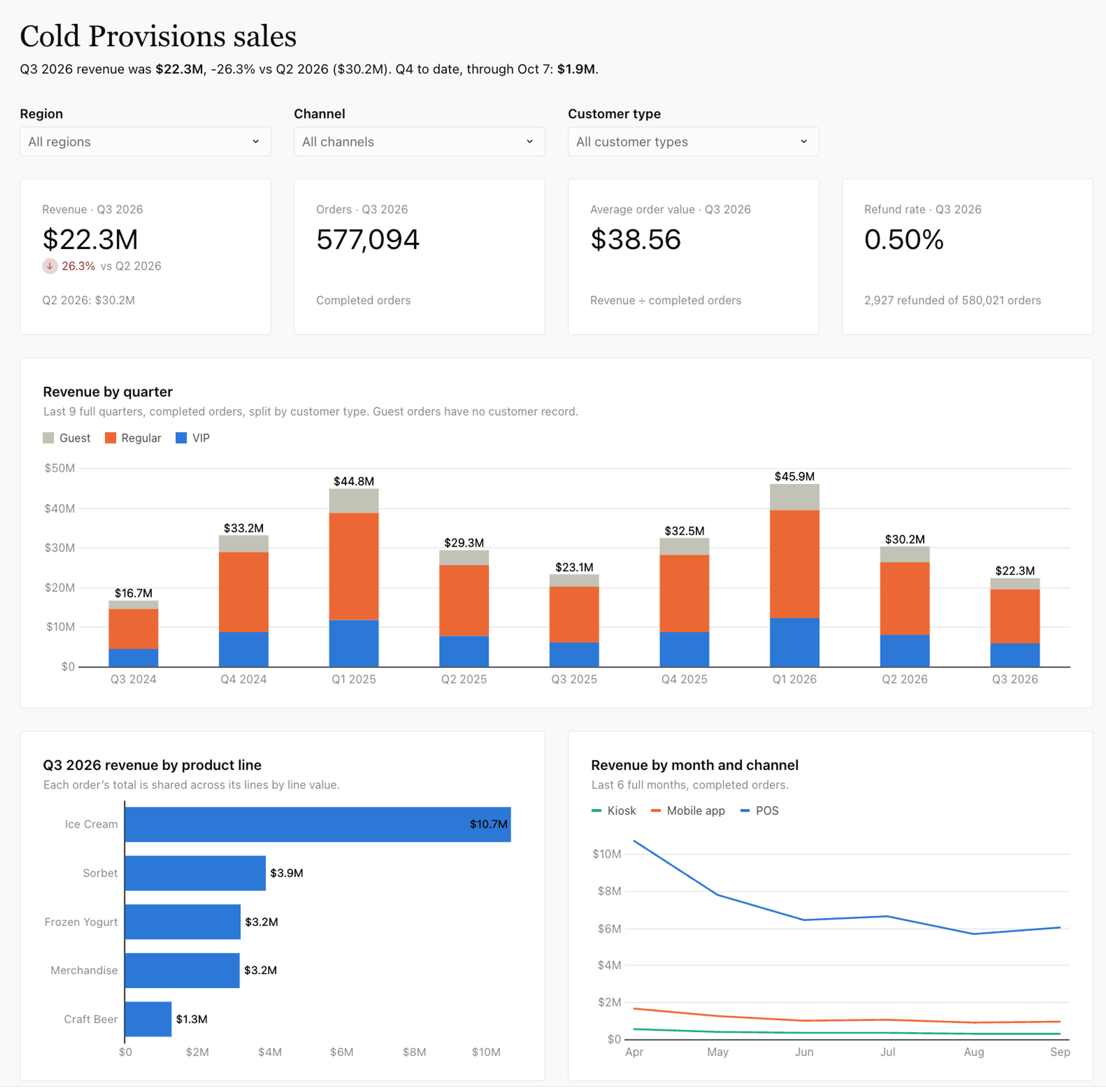Click the 'Revenue by quarter' heading
Screen dimensions: 1106x1092
108,392
